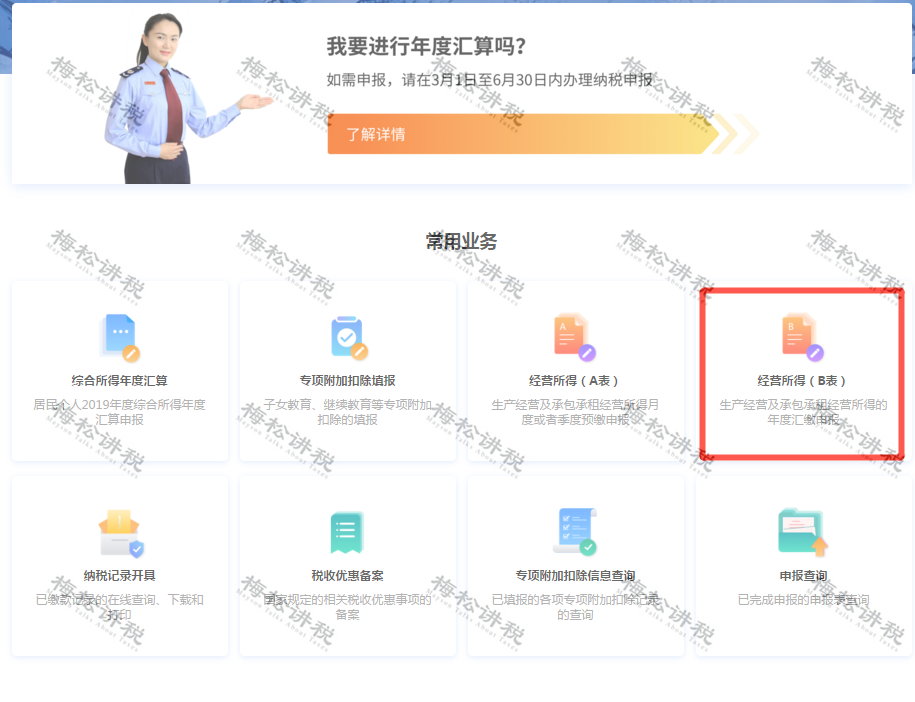Click the 纳税记录开具 box icon
The image size is (915, 702).
pyautogui.click(x=120, y=533)
